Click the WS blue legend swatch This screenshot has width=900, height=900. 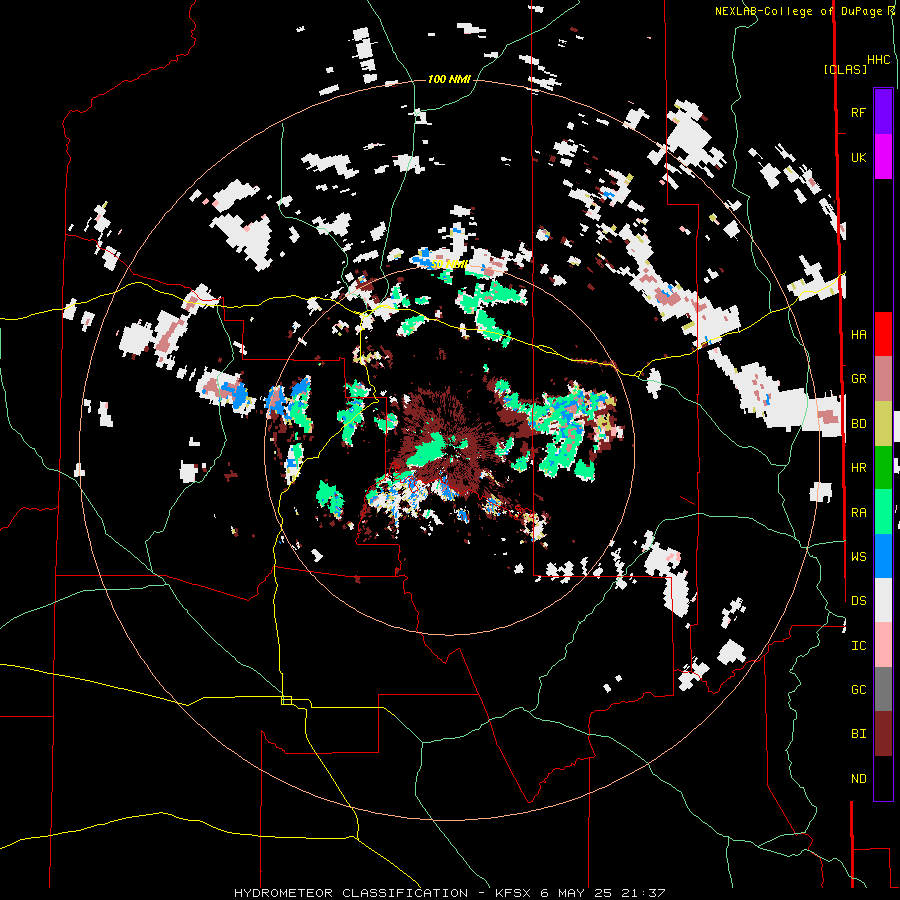883,556
